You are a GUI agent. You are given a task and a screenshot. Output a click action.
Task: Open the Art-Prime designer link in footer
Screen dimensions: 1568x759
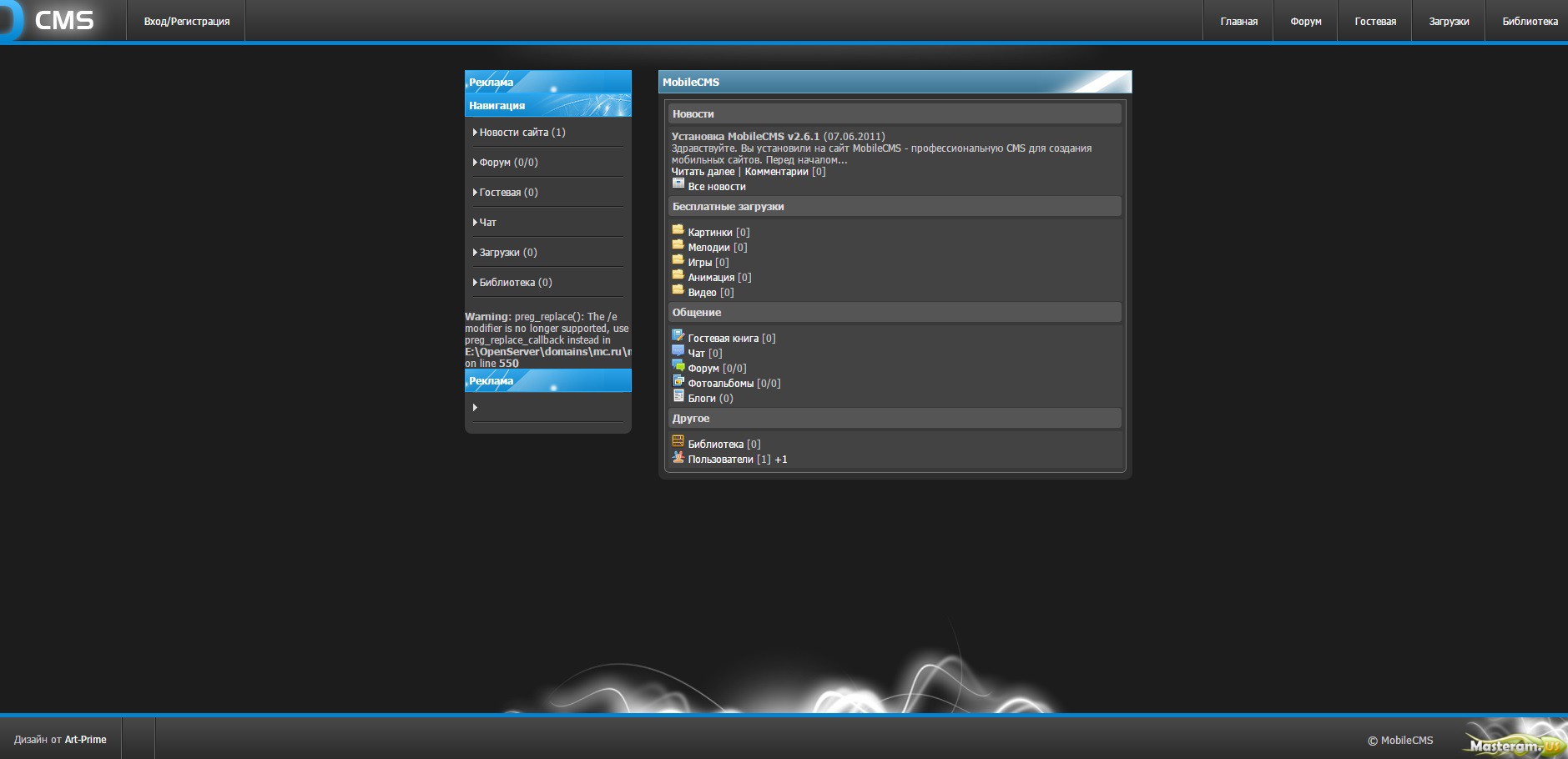click(x=85, y=740)
